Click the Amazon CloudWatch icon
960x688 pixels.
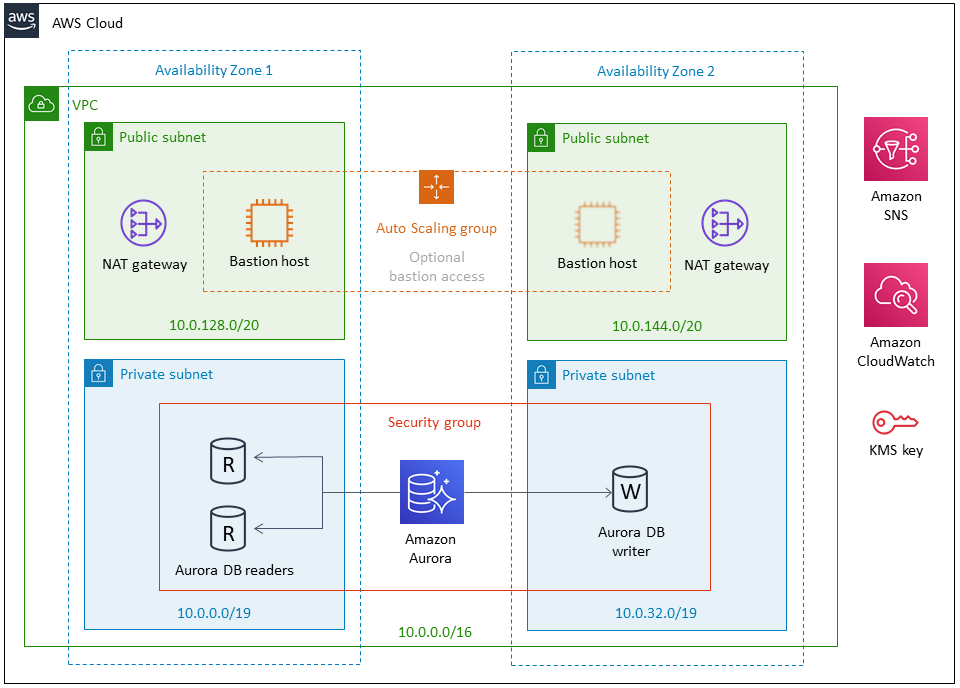coord(896,295)
